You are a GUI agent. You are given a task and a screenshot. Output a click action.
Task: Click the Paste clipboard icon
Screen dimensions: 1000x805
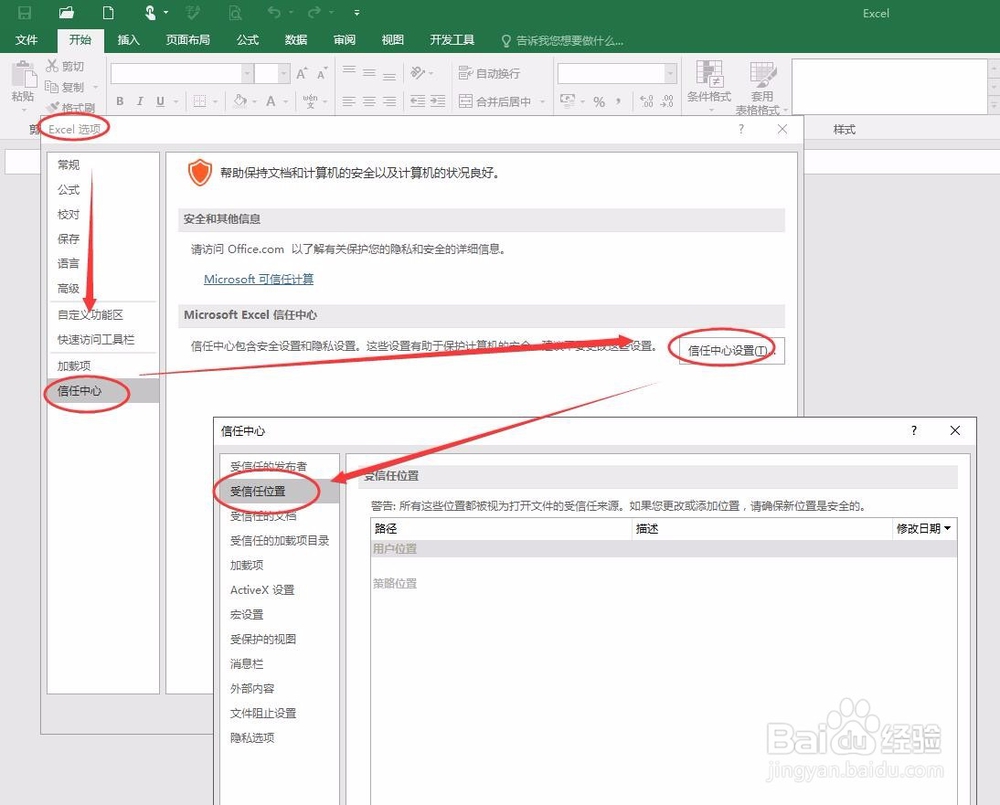point(24,74)
